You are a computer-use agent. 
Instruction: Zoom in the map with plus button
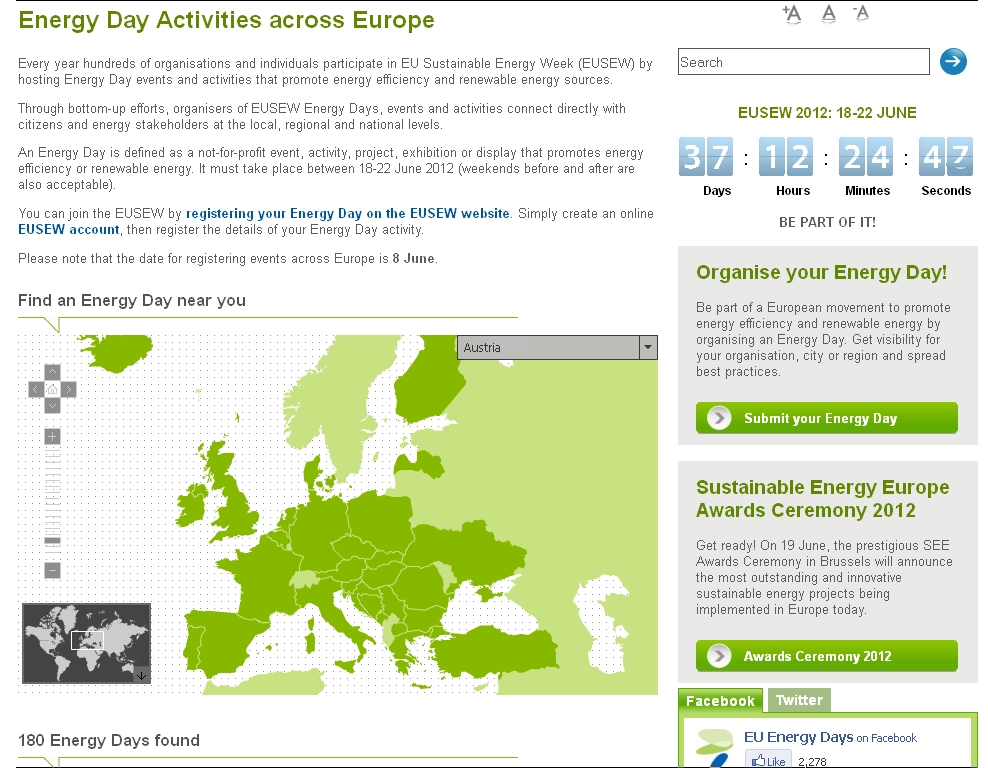pyautogui.click(x=53, y=436)
